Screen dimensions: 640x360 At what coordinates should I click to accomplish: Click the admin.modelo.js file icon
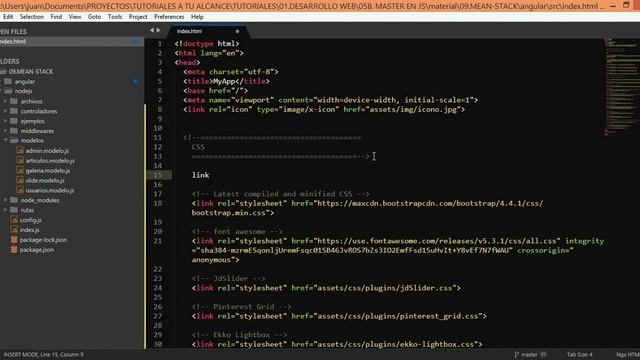point(20,151)
